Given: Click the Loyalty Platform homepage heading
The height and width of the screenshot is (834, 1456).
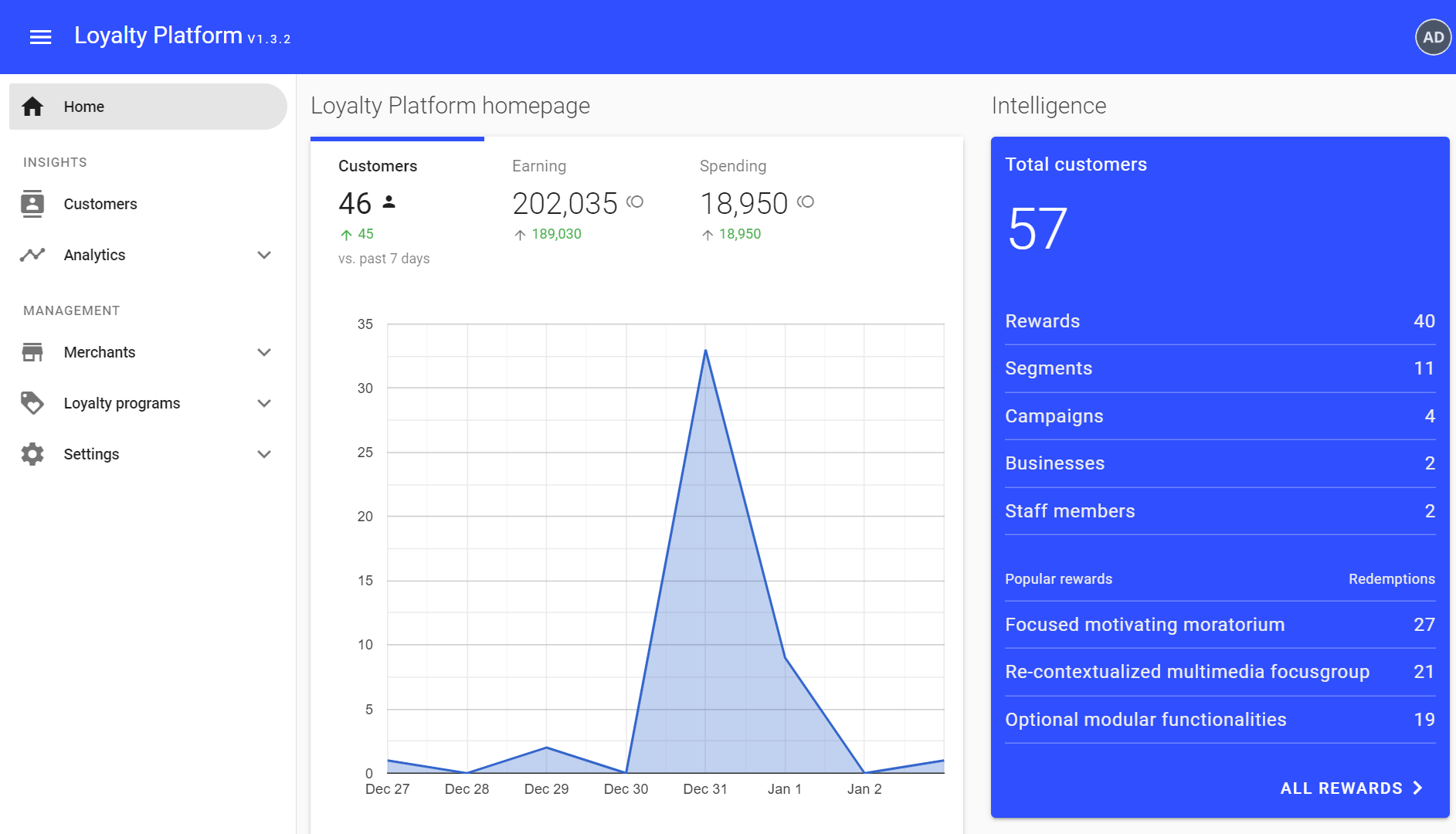Looking at the screenshot, I should (450, 106).
